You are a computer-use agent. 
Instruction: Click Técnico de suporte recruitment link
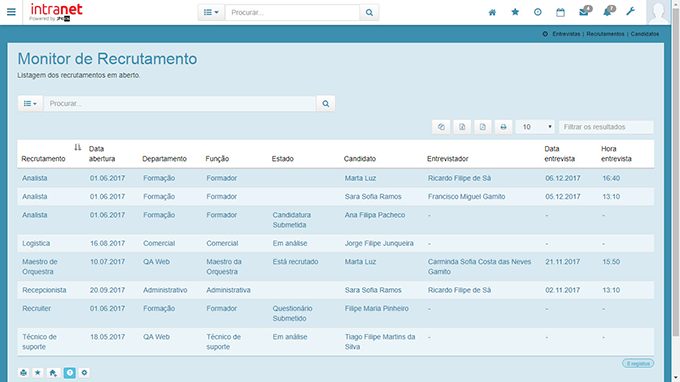coord(39,342)
